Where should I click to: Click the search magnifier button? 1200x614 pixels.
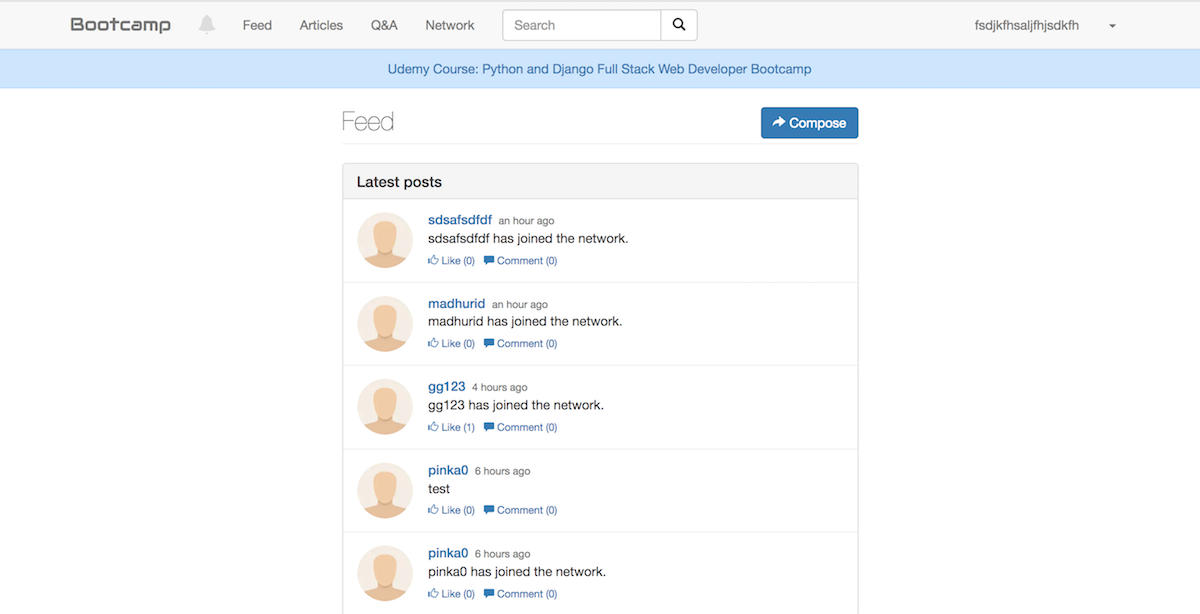coord(679,25)
